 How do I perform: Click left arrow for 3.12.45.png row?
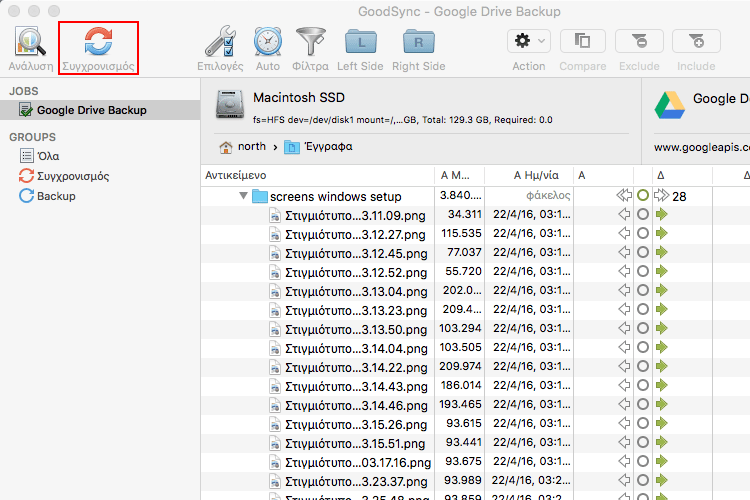tap(624, 252)
